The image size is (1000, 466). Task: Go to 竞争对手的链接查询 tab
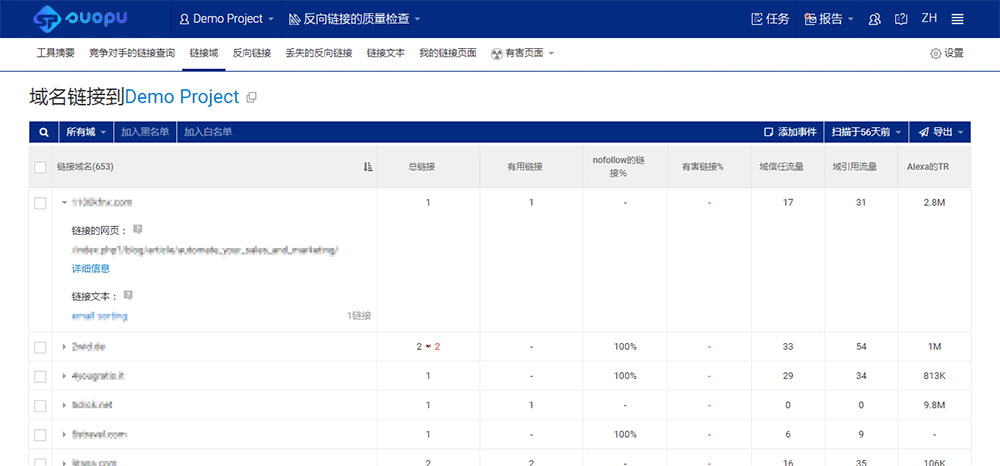point(131,54)
